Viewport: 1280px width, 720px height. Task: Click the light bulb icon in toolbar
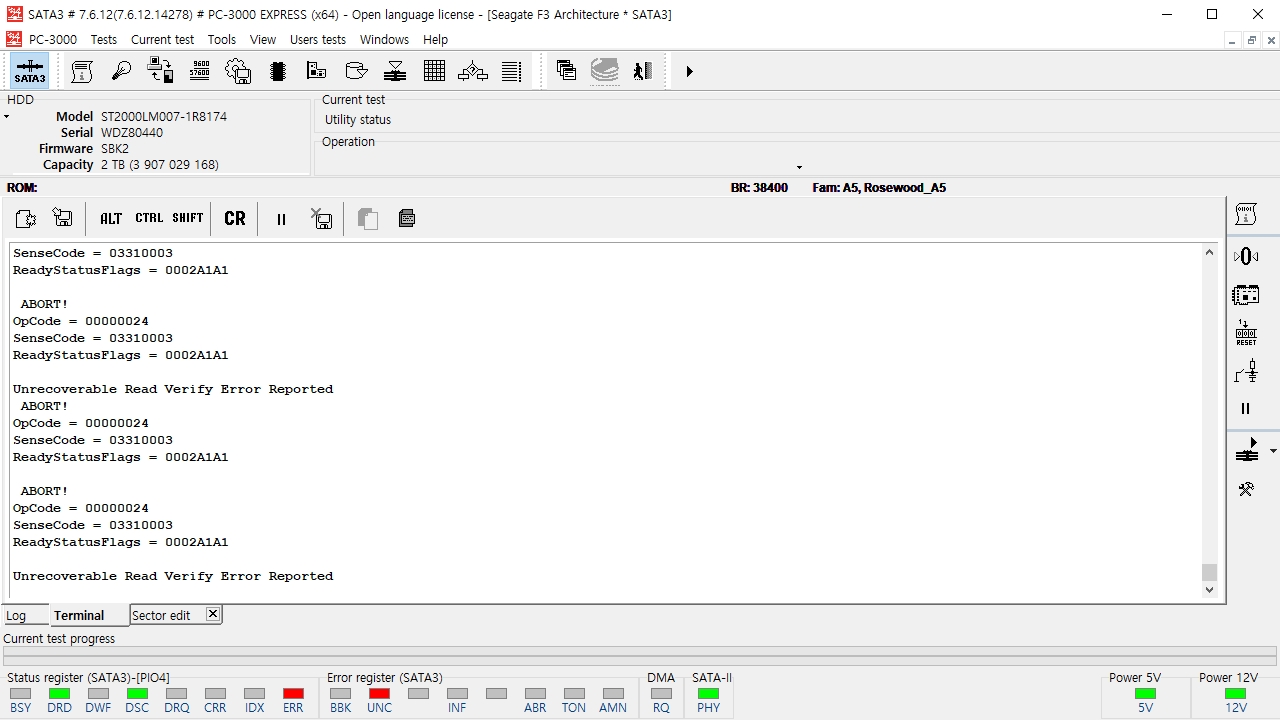pyautogui.click(x=121, y=71)
